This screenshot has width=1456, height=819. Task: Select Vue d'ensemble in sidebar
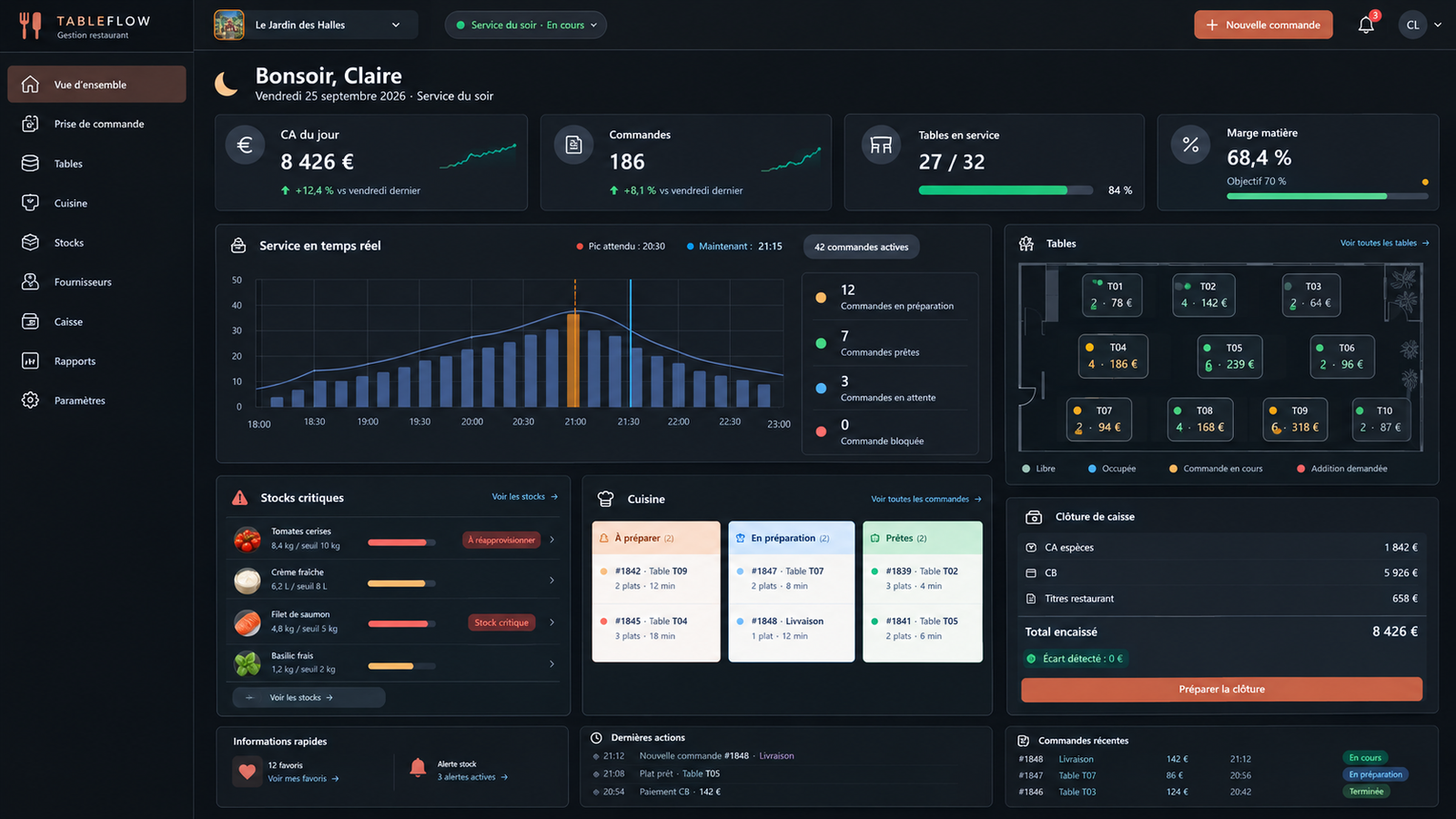96,85
